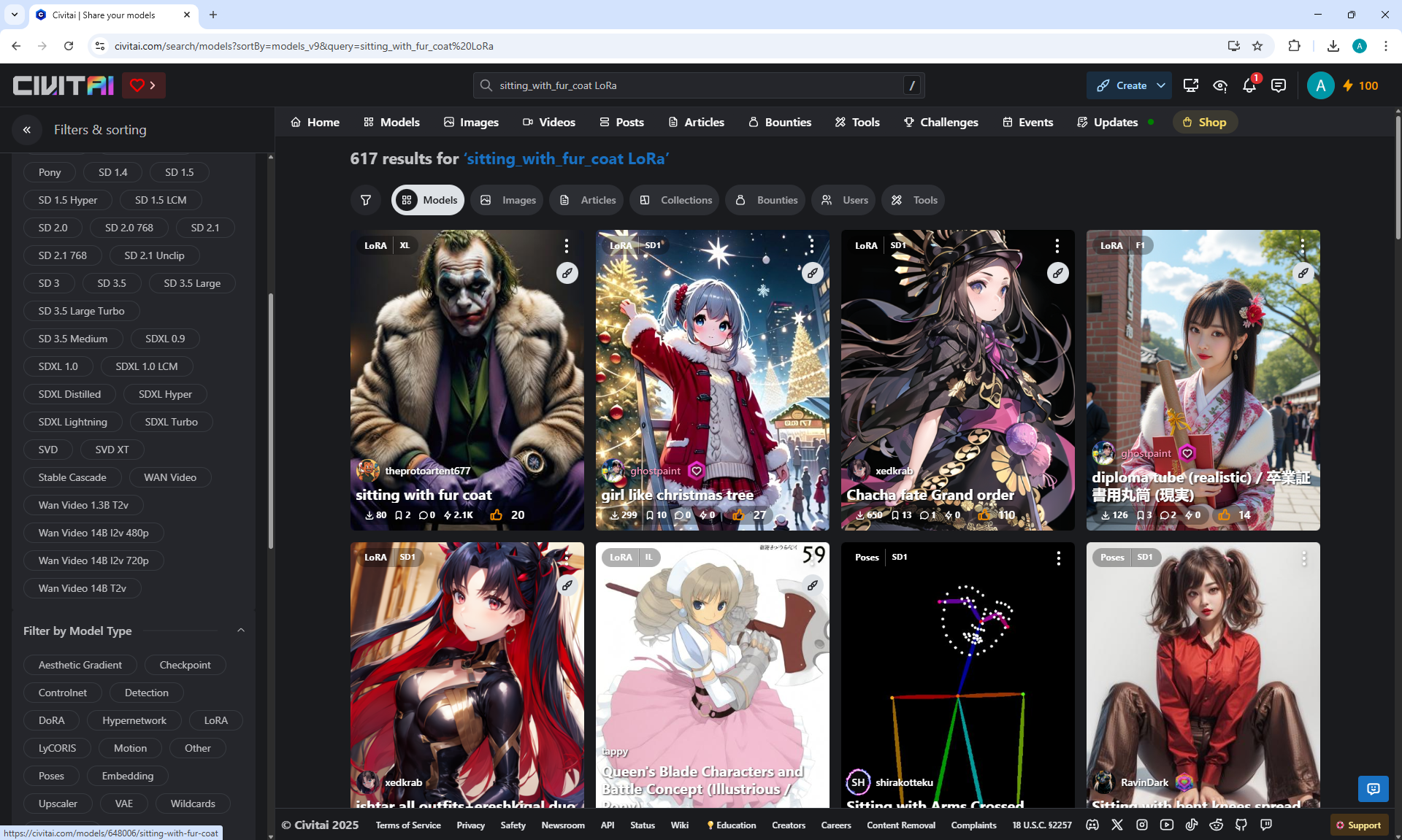Open three-dot menu on Chacha fate card
This screenshot has height=840, width=1402.
coord(1057,246)
